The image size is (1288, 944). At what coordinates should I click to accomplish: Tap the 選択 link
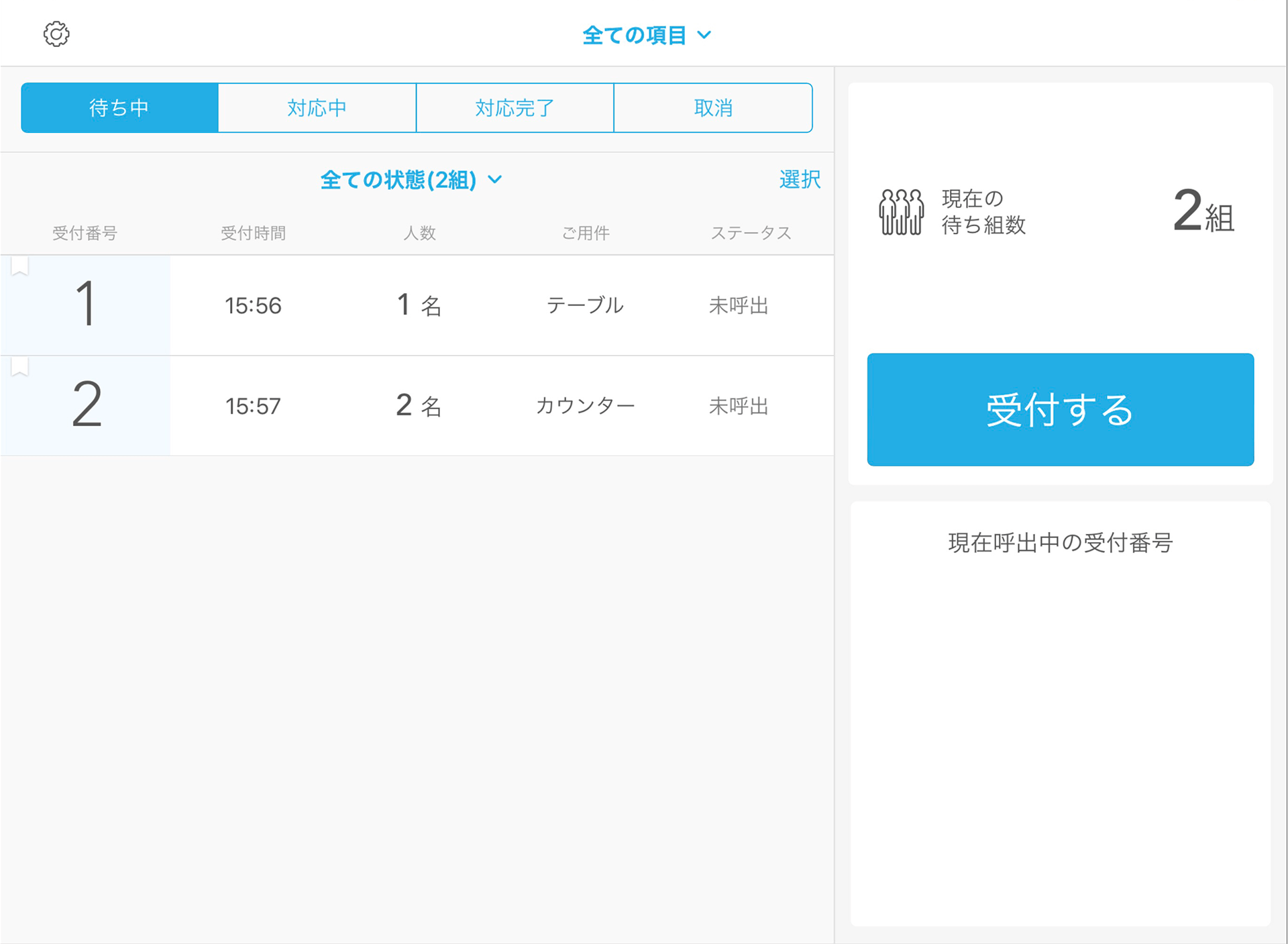point(800,179)
